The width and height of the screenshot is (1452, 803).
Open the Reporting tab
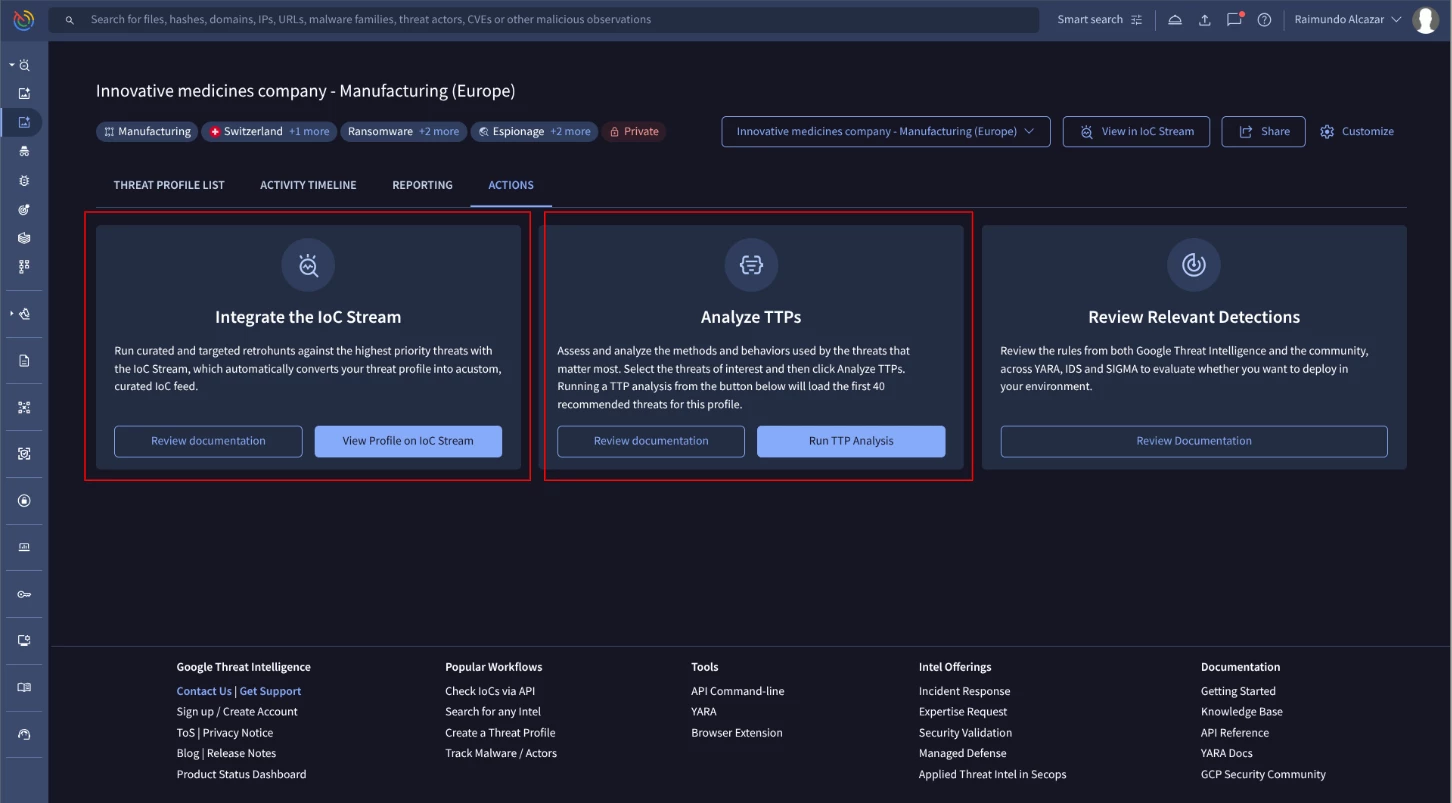coord(422,185)
